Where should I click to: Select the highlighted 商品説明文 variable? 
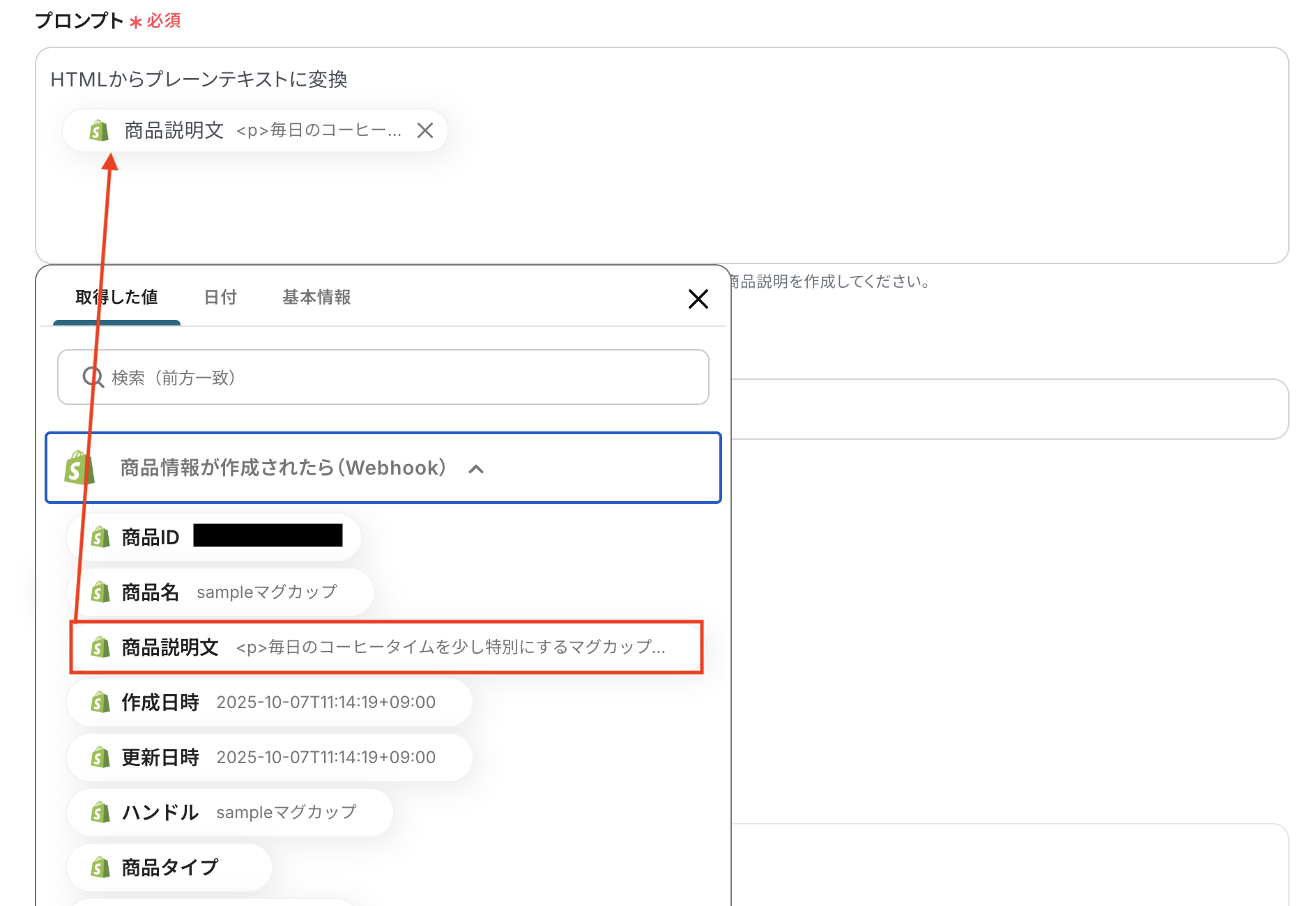pos(383,647)
